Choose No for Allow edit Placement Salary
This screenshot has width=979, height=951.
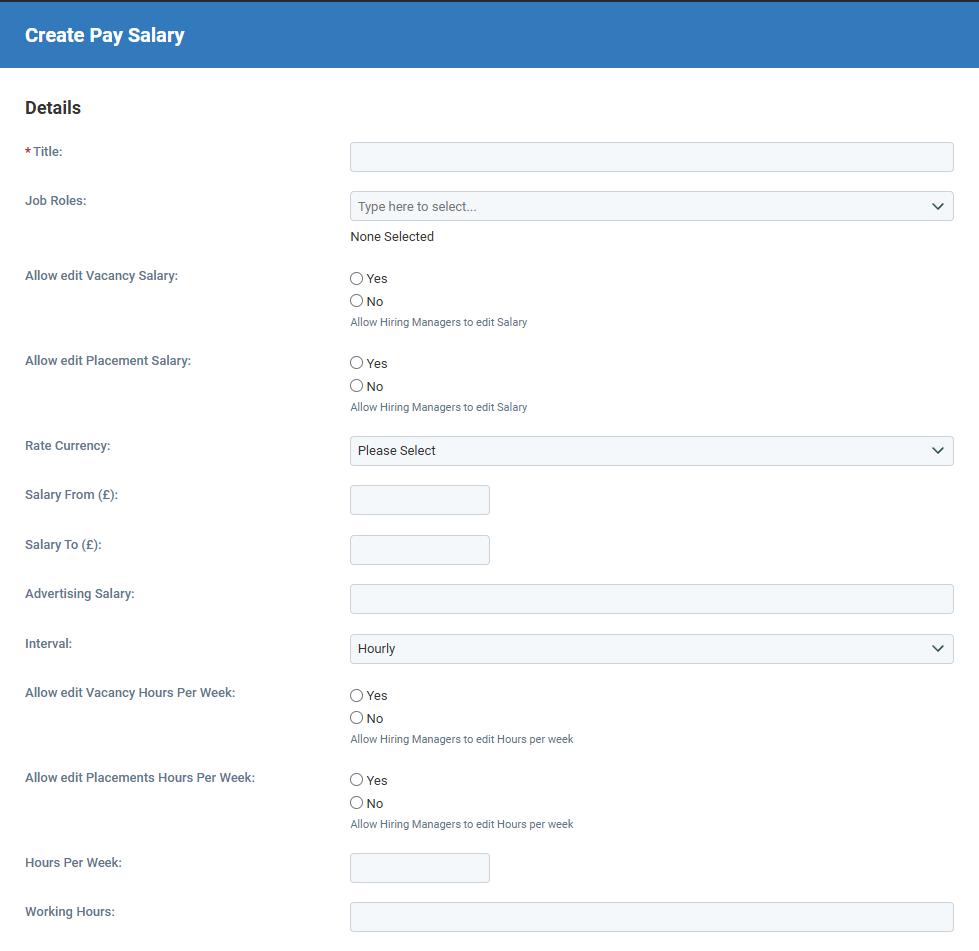pyautogui.click(x=357, y=386)
